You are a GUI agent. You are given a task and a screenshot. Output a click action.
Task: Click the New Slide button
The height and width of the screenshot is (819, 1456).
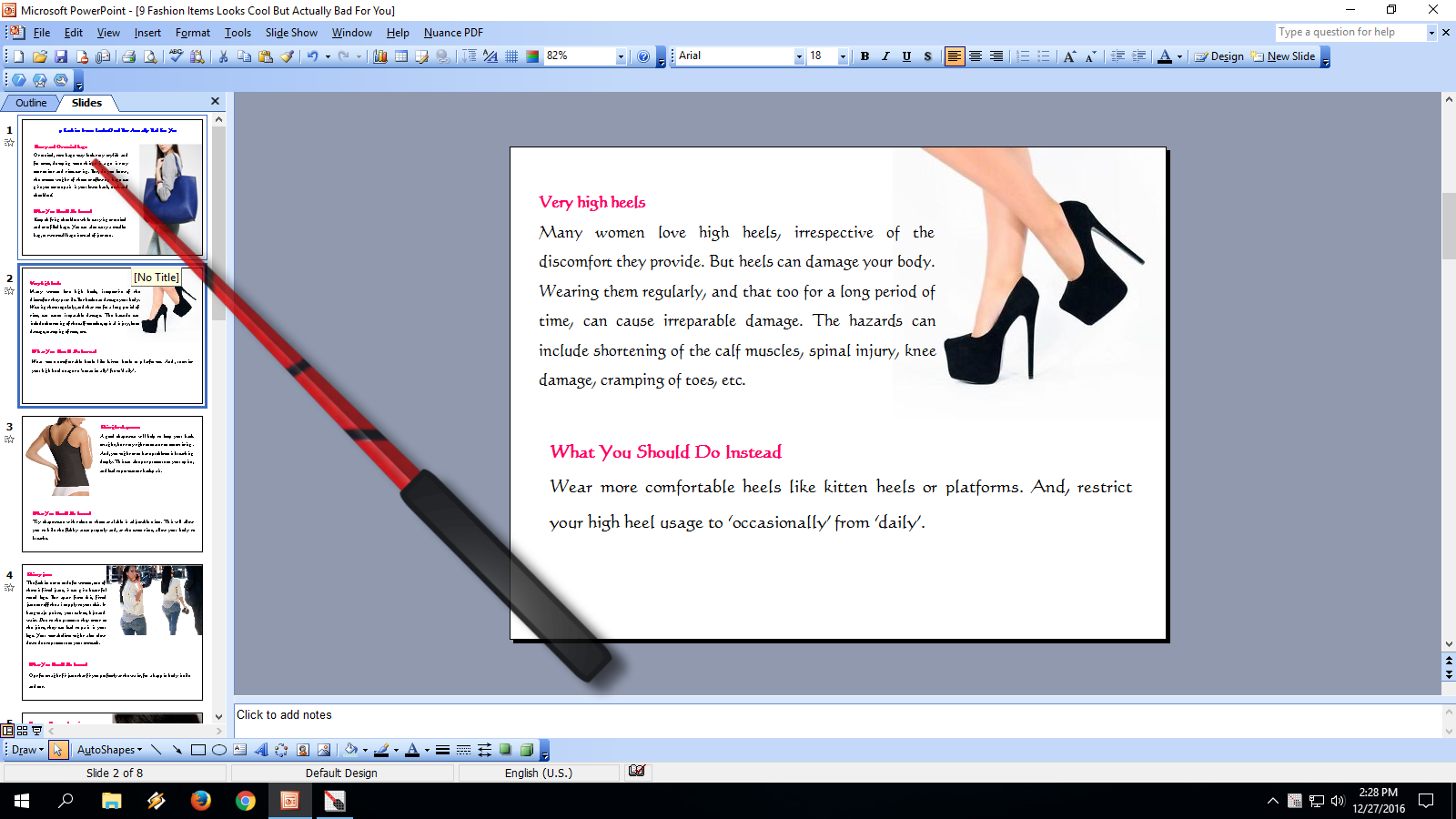click(1283, 56)
